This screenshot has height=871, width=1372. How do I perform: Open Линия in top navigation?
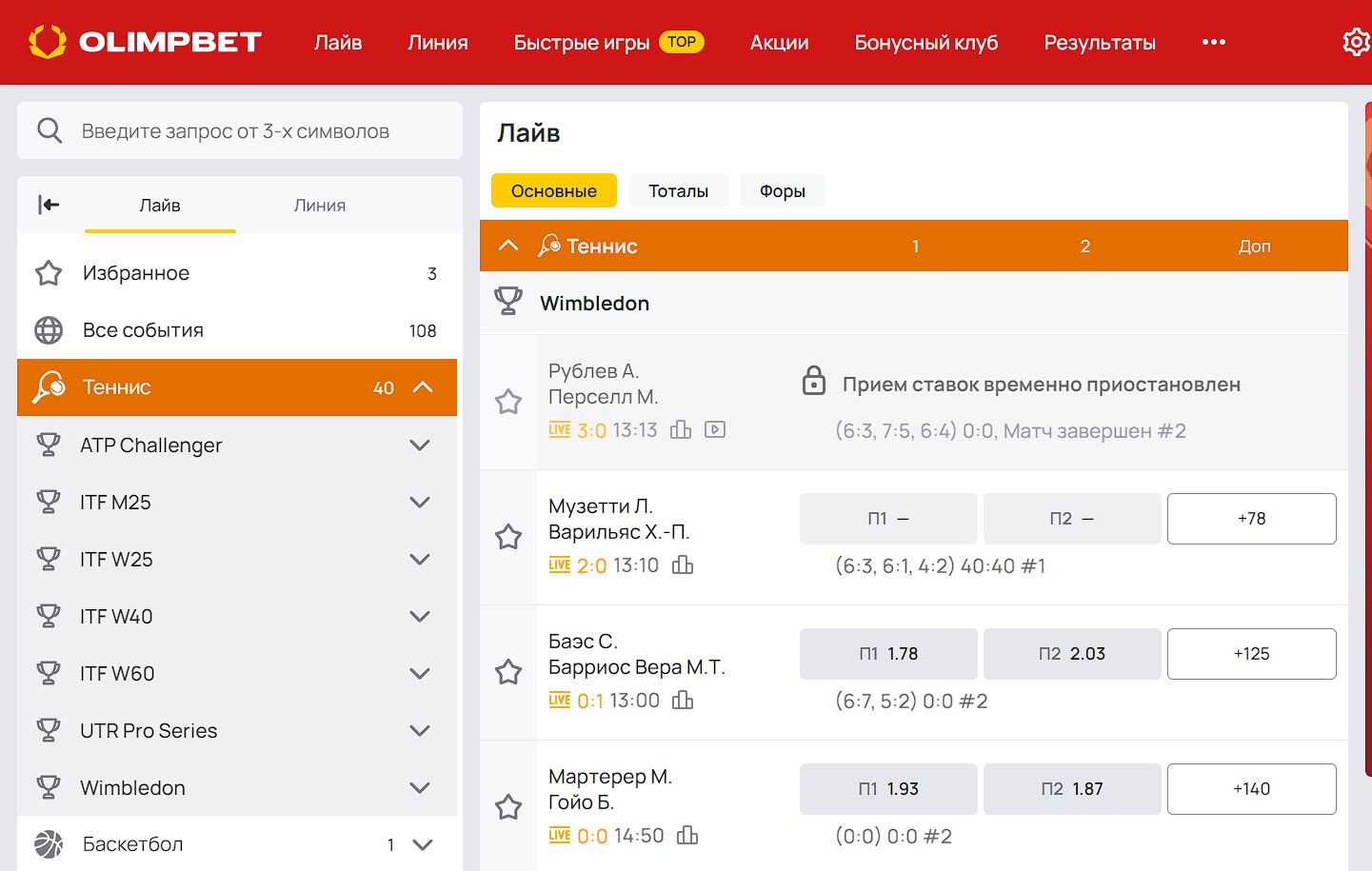click(x=438, y=42)
